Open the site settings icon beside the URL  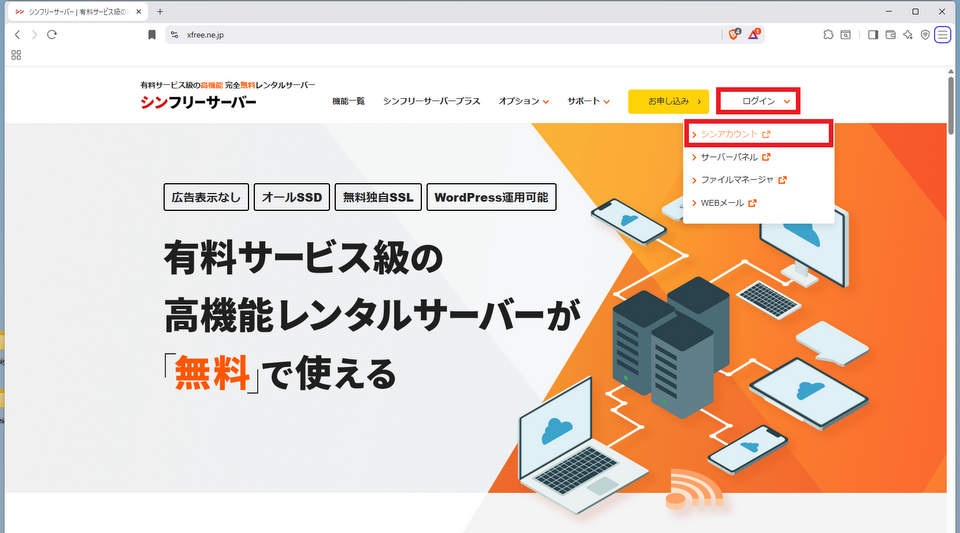(174, 34)
